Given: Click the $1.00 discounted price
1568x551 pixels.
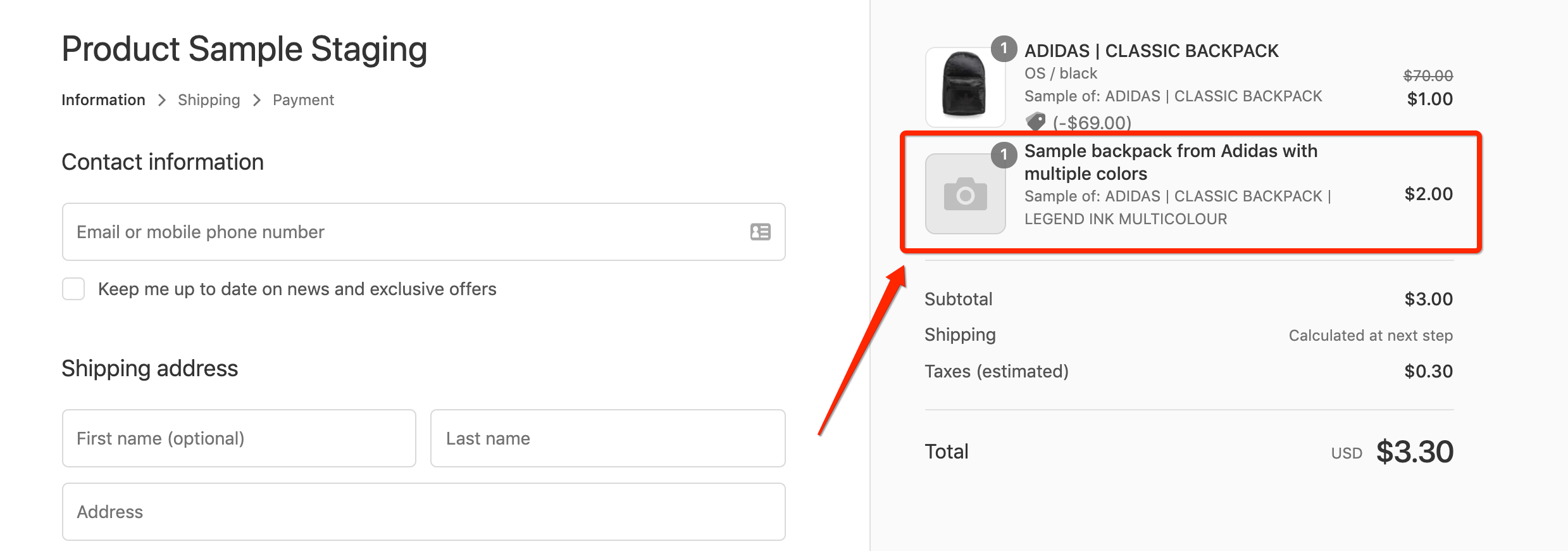Looking at the screenshot, I should coord(1430,99).
